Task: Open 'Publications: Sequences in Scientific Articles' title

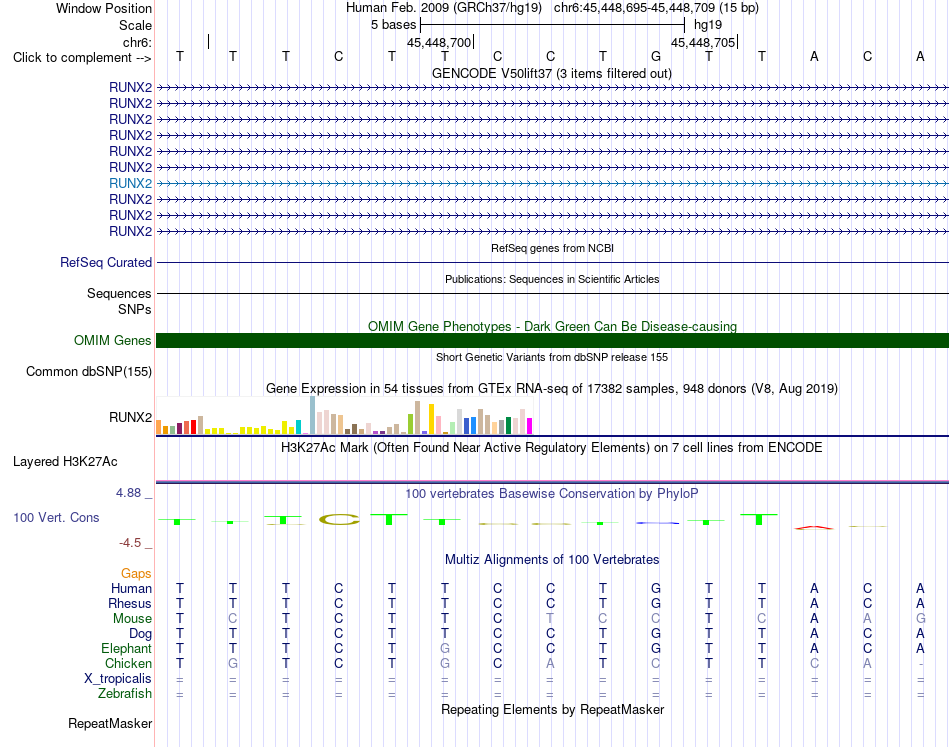Action: coord(552,279)
